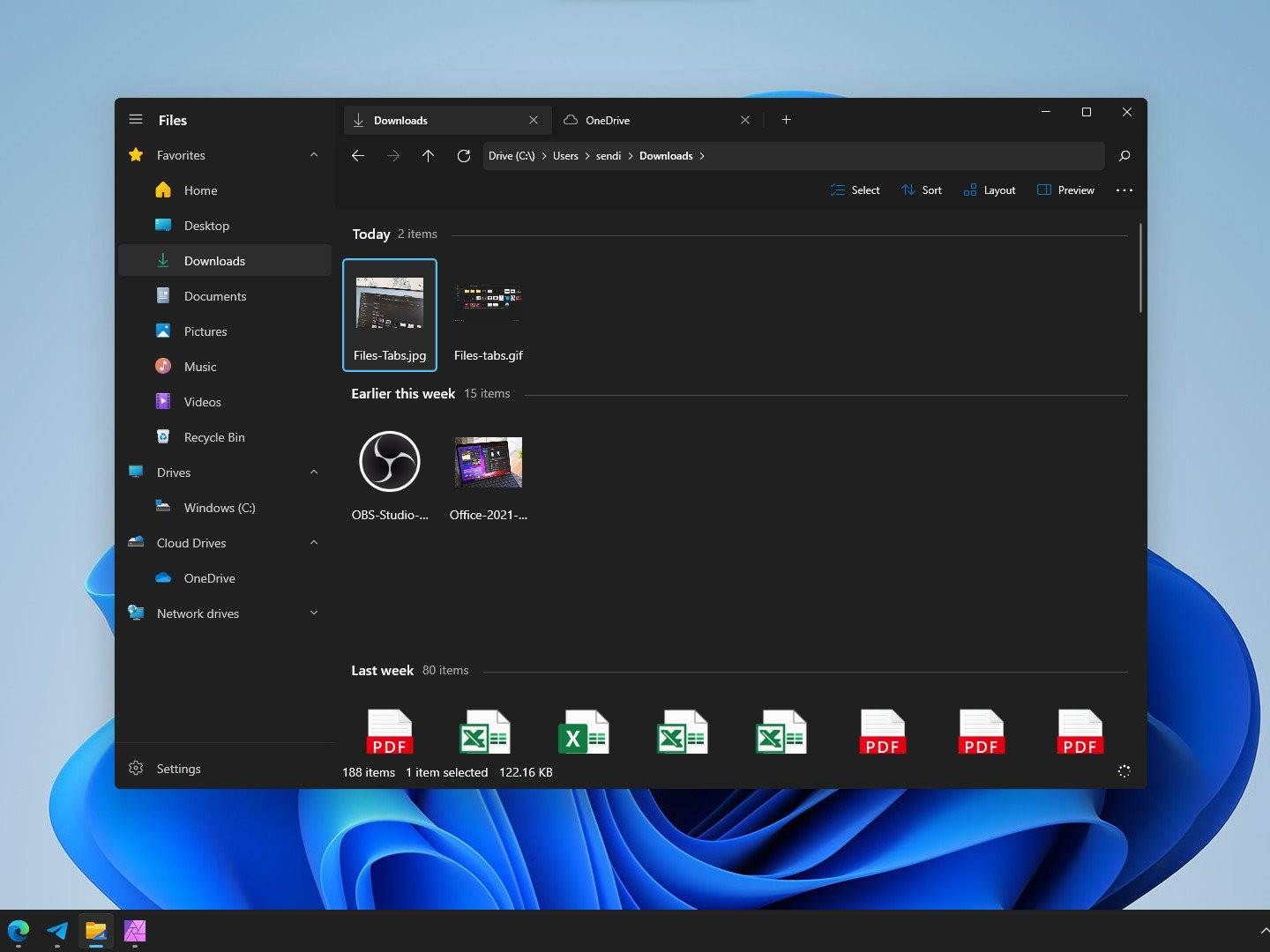
Task: Go up one folder level
Action: point(429,156)
